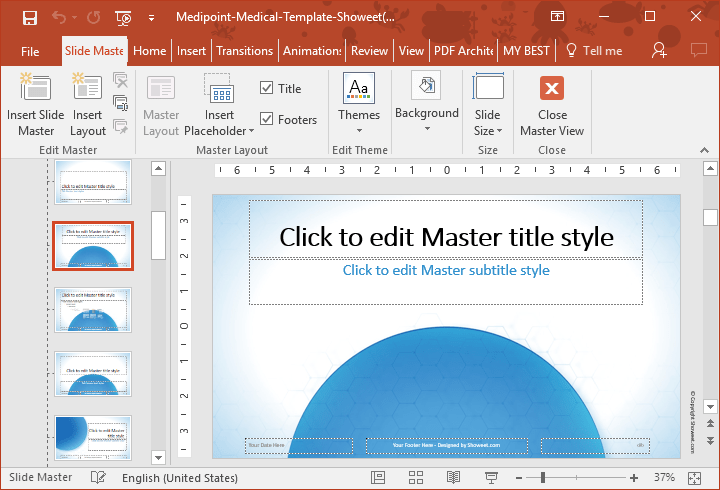720x490 pixels.
Task: Expand the Insert Placeholder dropdown arrow
Action: tap(251, 131)
